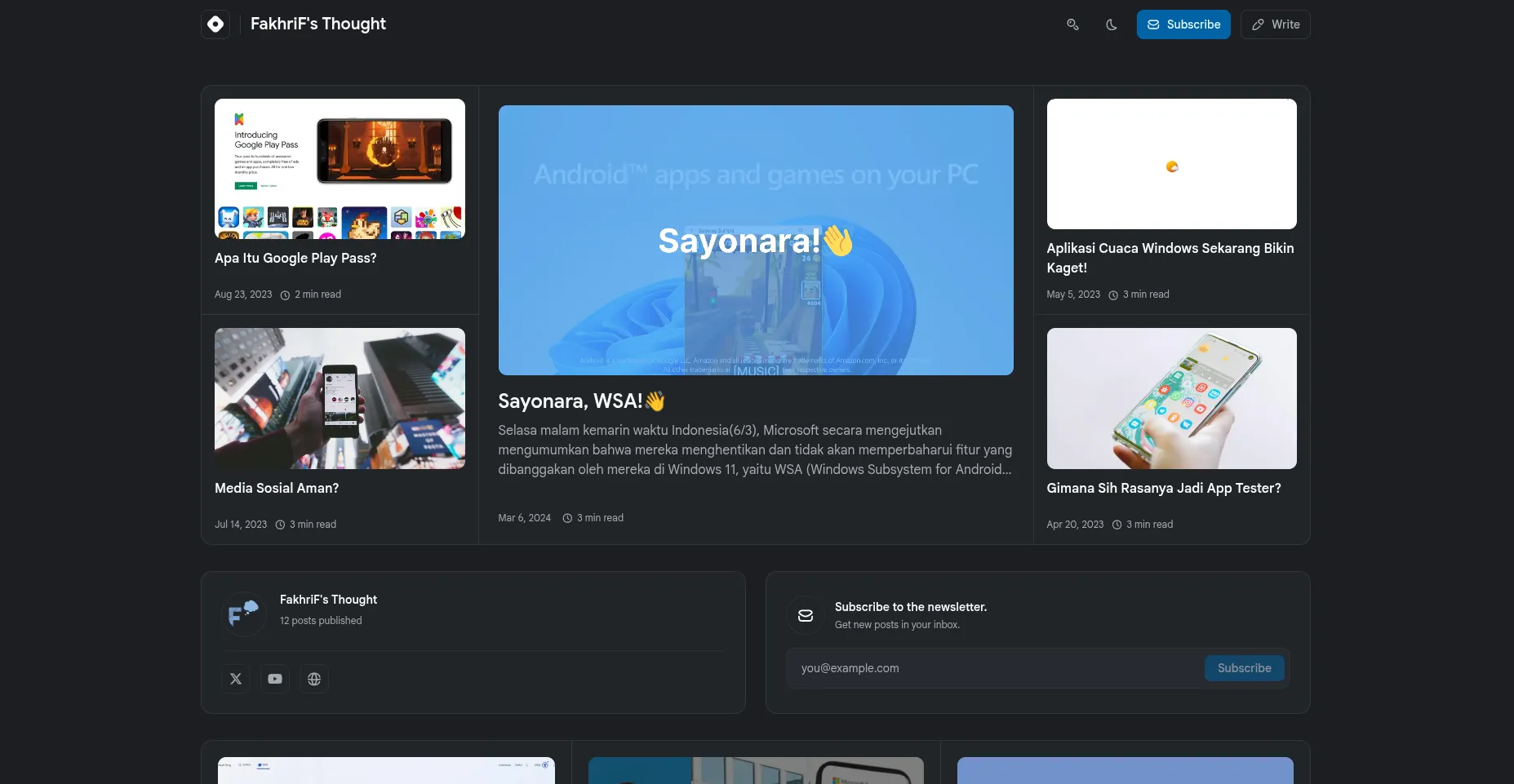Click the blue Subscribe button in header
The width and height of the screenshot is (1514, 784).
point(1183,24)
